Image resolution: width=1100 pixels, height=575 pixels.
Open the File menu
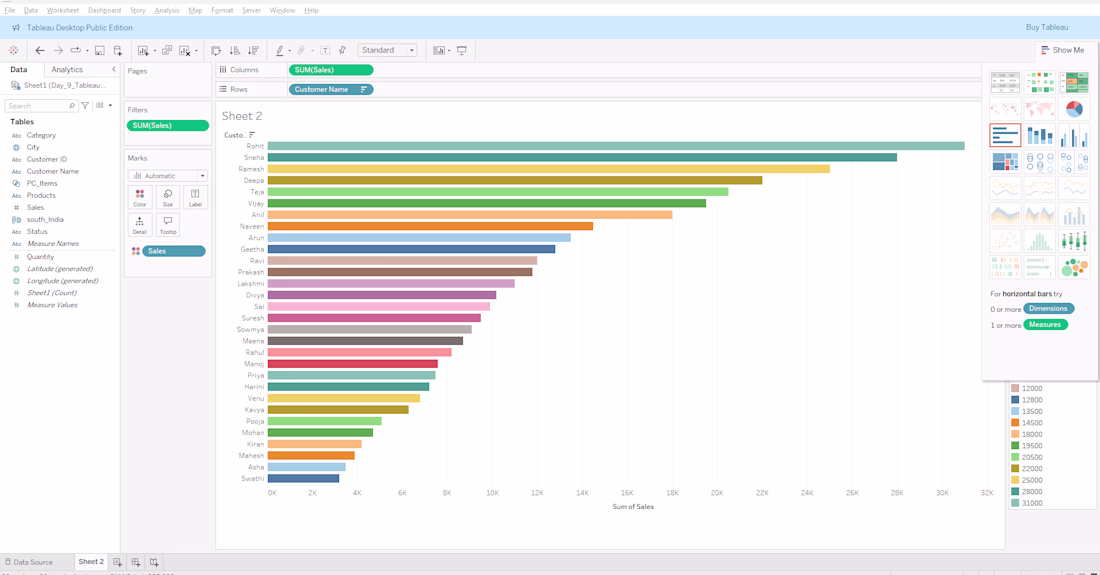[10, 11]
